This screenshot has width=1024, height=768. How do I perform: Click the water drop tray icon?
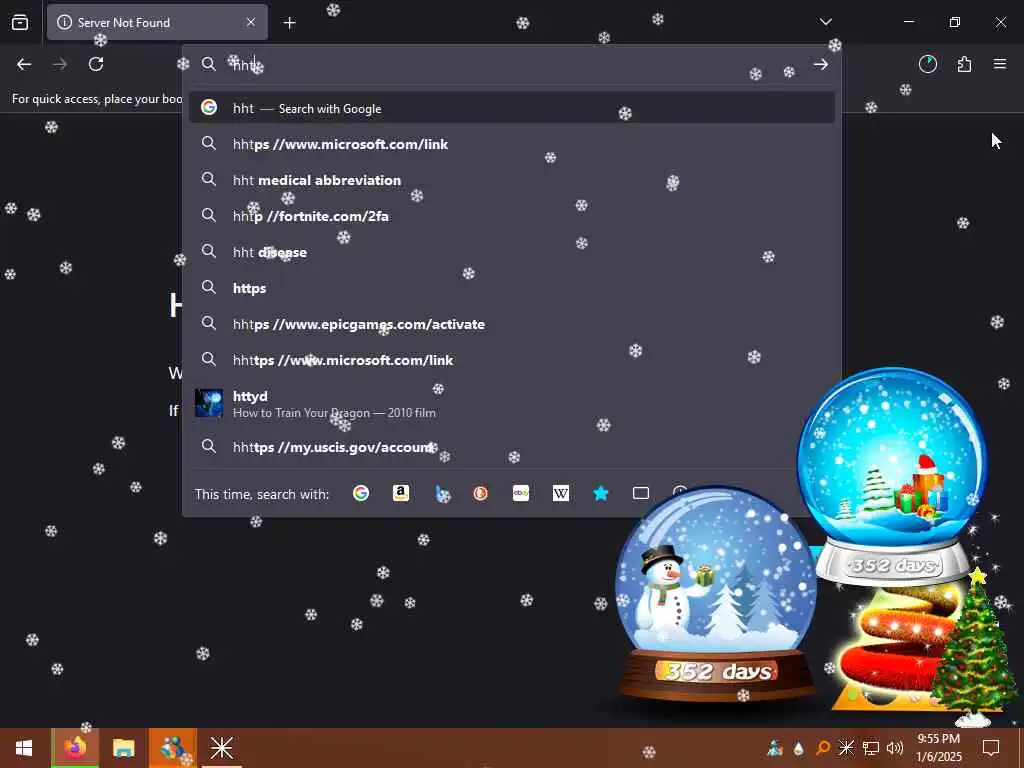(x=798, y=748)
